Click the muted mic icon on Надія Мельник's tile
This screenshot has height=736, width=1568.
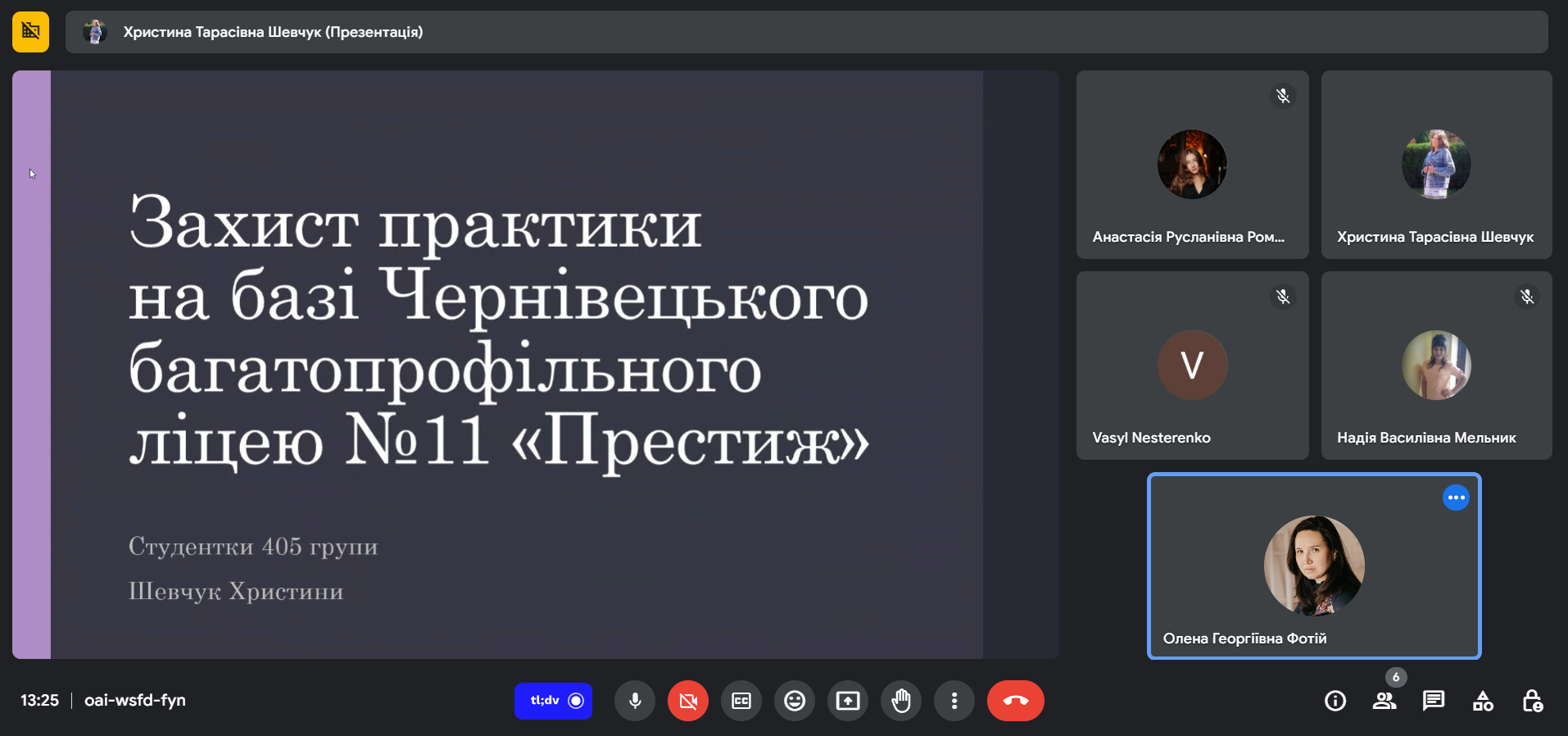(1527, 297)
